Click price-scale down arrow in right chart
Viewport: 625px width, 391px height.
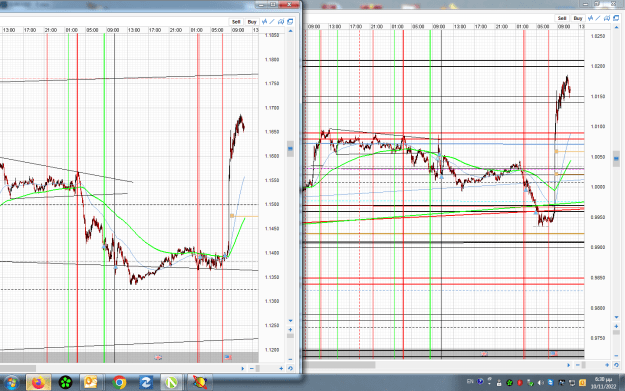(x=617, y=317)
